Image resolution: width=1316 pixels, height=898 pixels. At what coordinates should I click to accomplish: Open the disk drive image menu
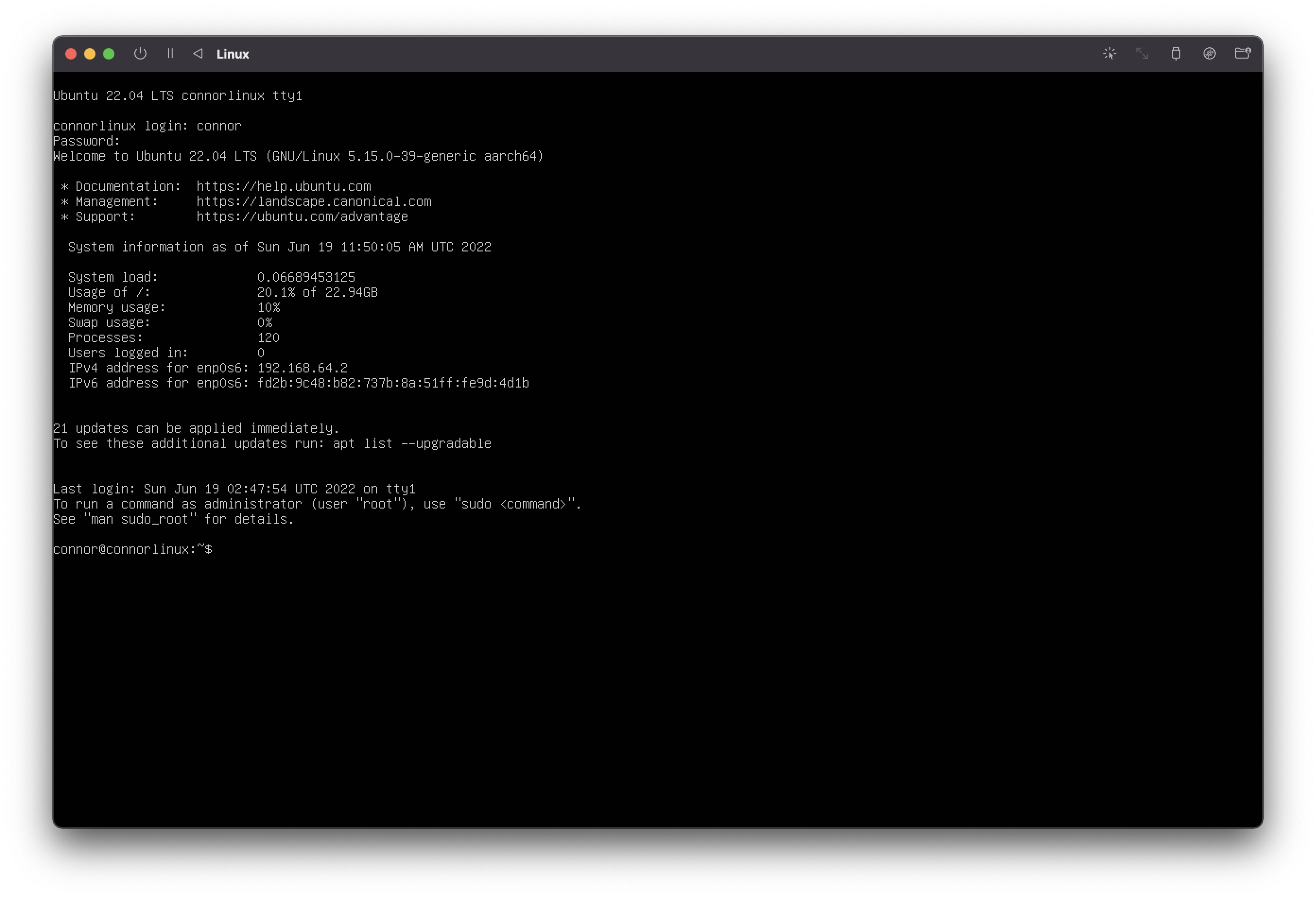[1209, 54]
